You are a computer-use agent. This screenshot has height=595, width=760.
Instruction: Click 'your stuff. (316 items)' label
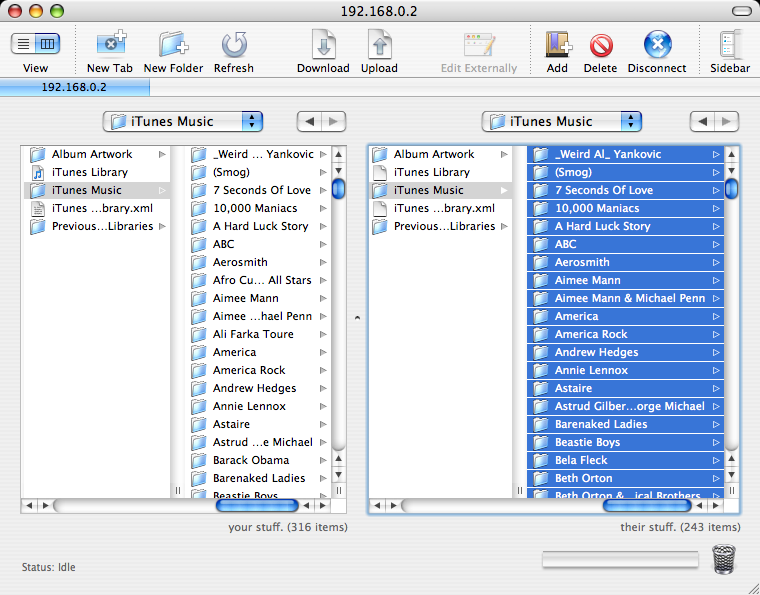pos(288,527)
